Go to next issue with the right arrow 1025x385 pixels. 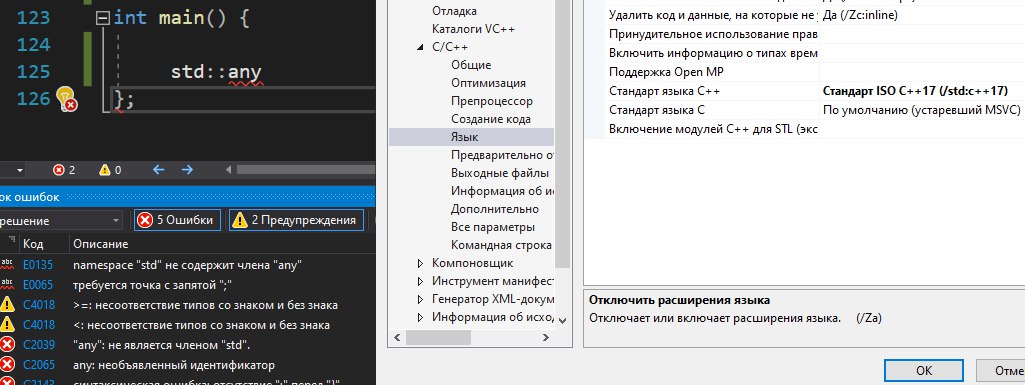(188, 170)
